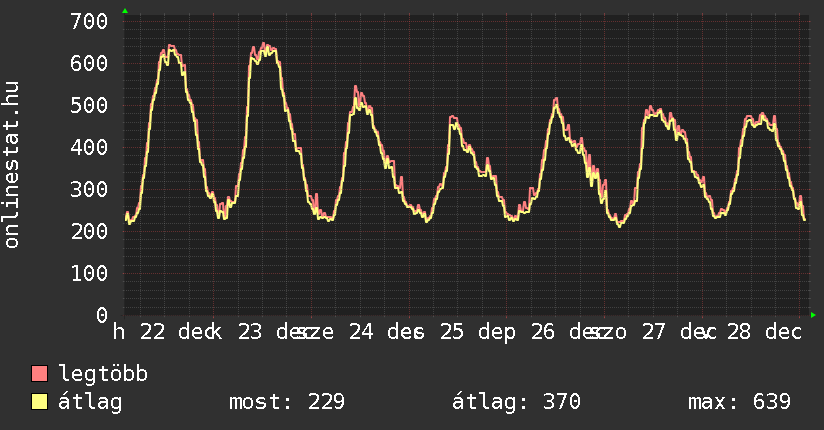Screen dimensions: 824x430
Task: Click the red legtöbb legend swatch
Action: point(40,374)
